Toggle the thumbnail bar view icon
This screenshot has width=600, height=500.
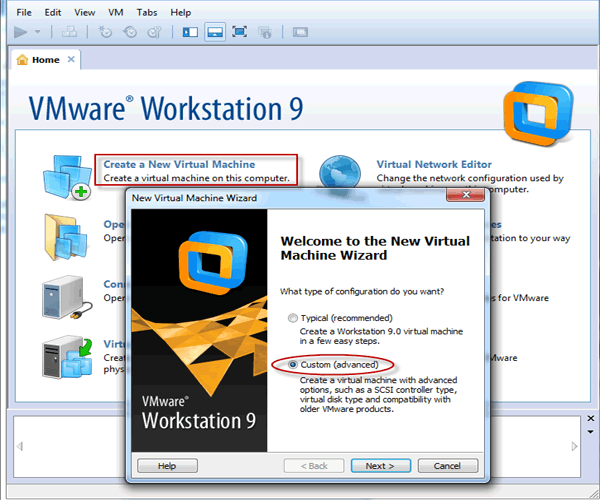point(215,32)
